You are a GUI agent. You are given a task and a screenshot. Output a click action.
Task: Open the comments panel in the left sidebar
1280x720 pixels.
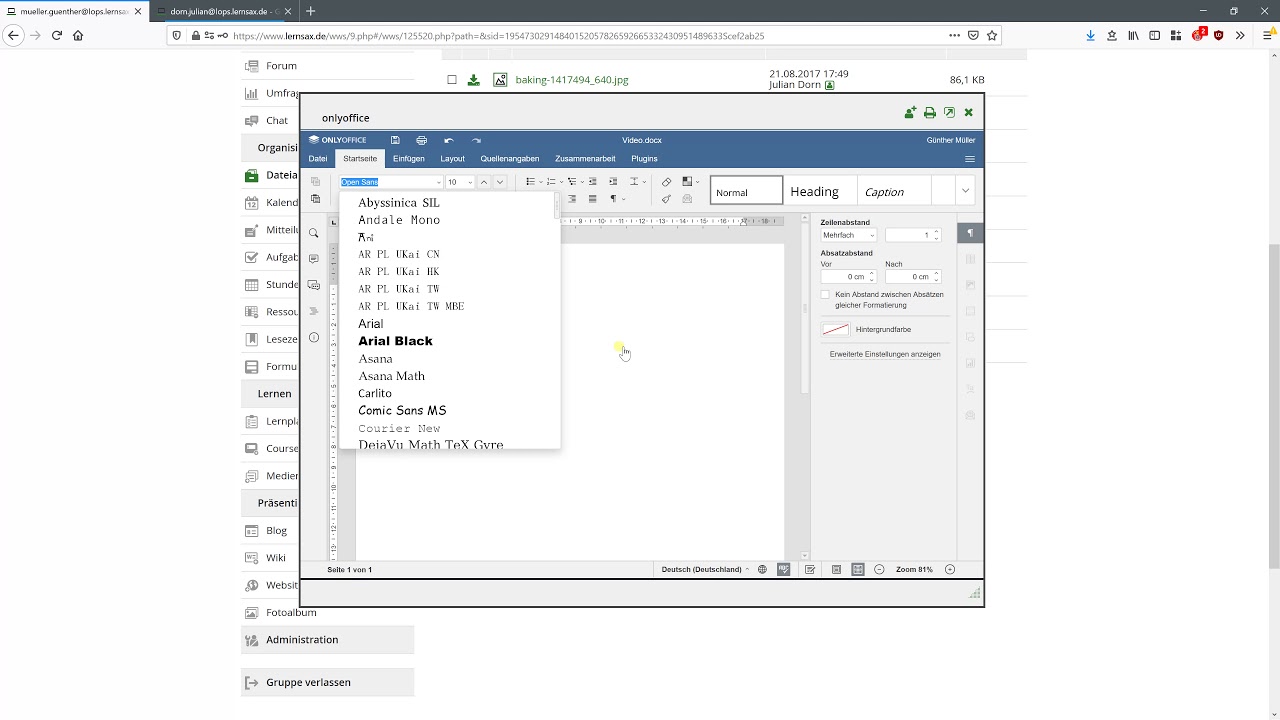pos(314,259)
